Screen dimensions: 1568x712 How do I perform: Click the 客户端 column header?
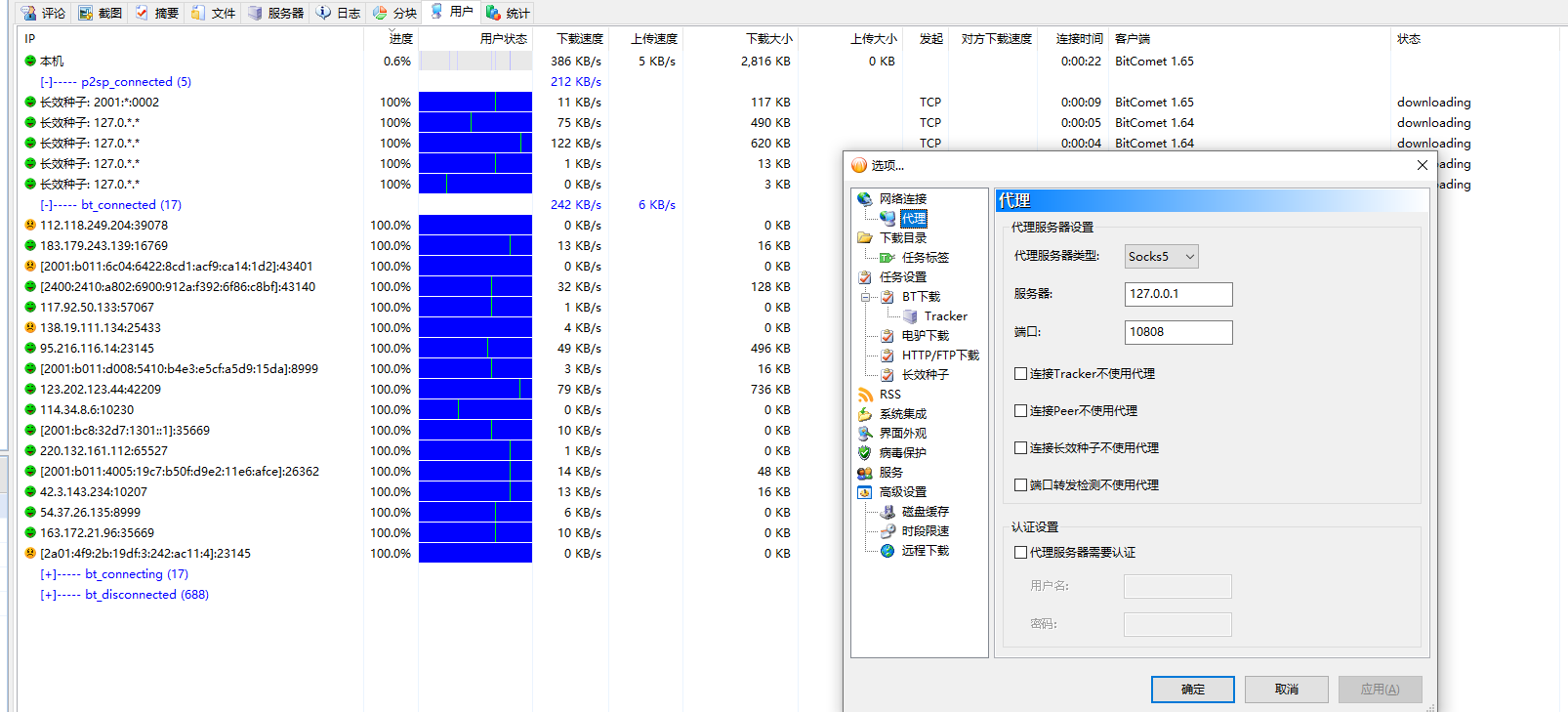tap(1250, 39)
